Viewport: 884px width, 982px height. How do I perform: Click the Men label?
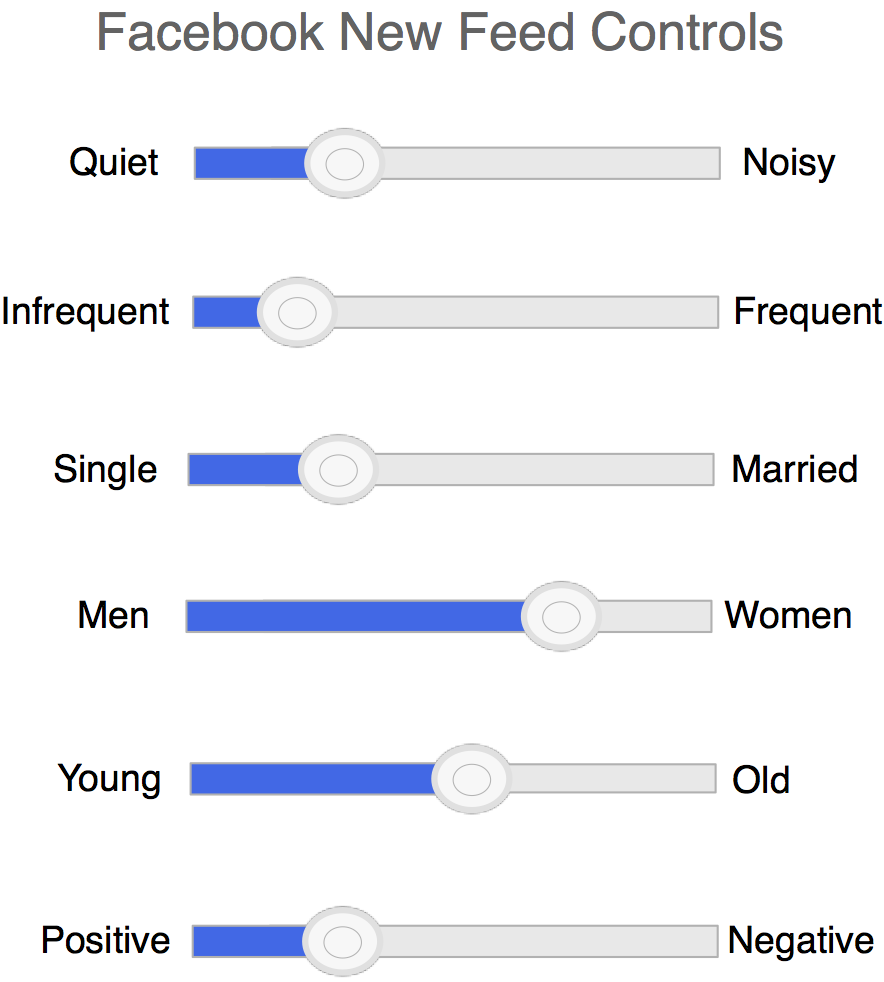pyautogui.click(x=113, y=616)
